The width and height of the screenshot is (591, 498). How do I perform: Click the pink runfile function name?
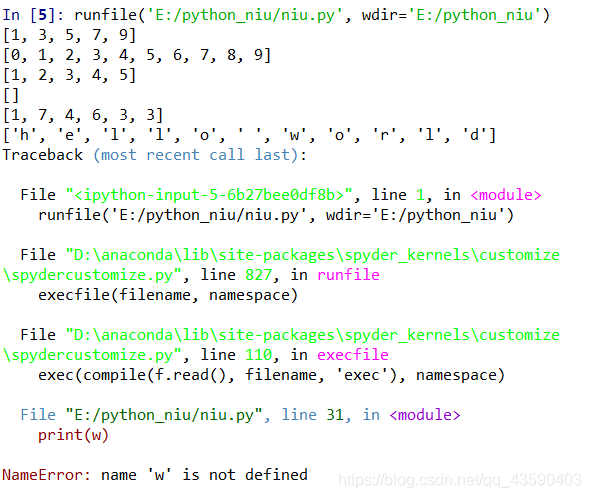(x=348, y=275)
